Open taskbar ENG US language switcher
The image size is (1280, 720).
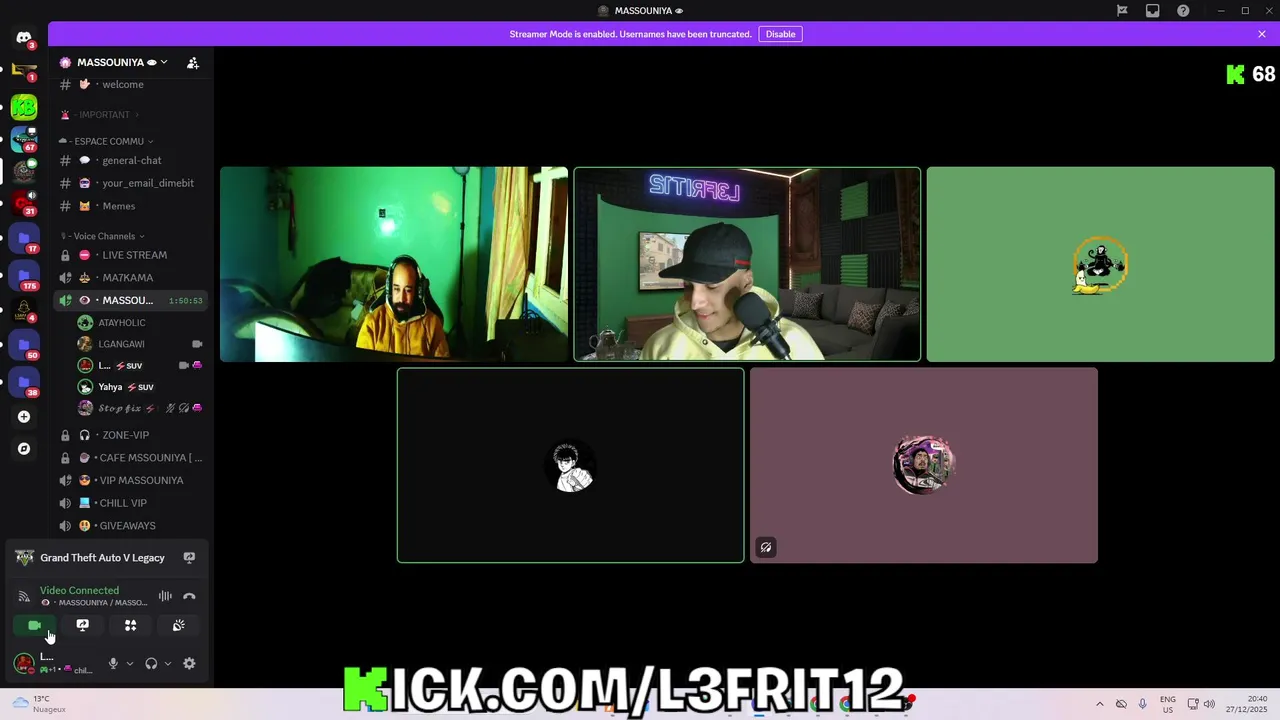click(1168, 704)
